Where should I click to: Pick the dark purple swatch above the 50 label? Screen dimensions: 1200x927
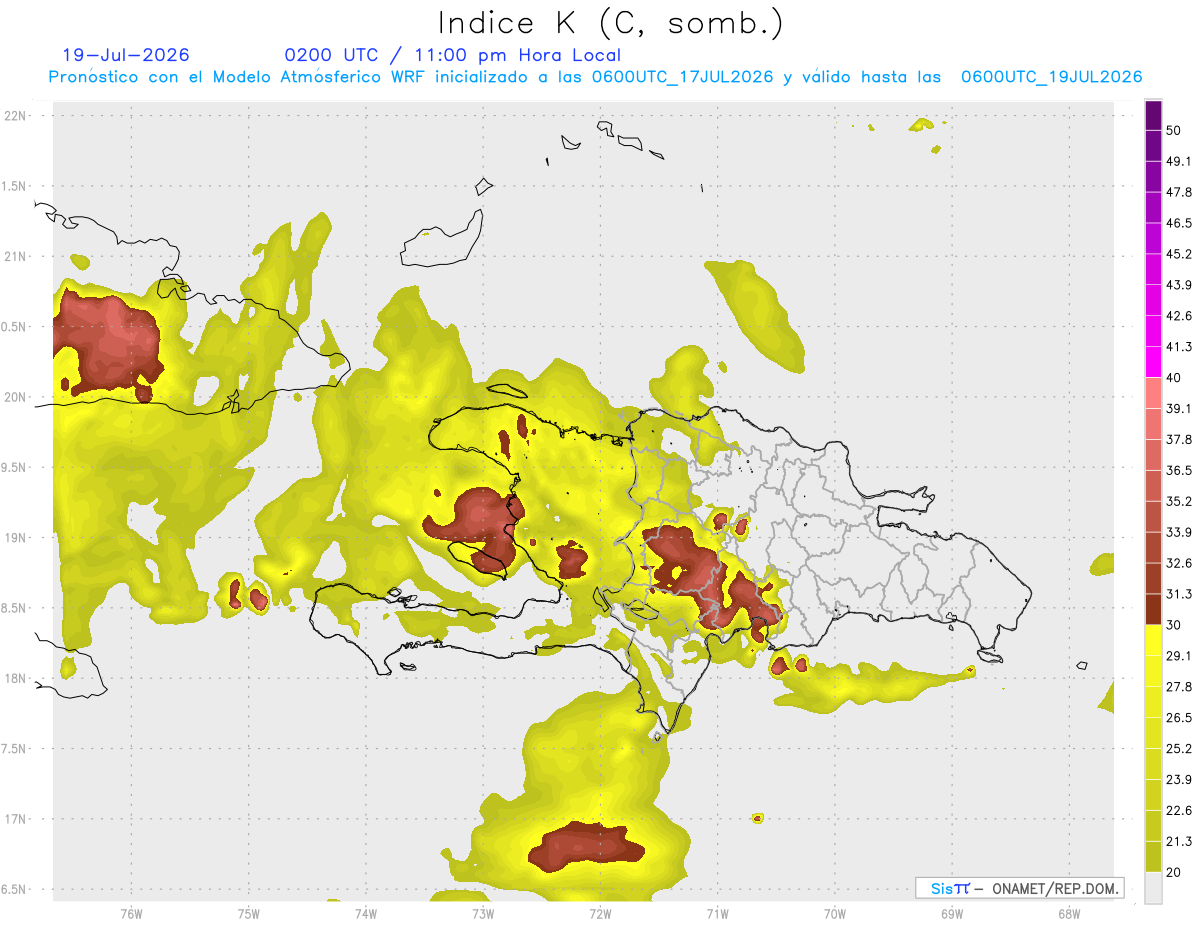[1153, 115]
